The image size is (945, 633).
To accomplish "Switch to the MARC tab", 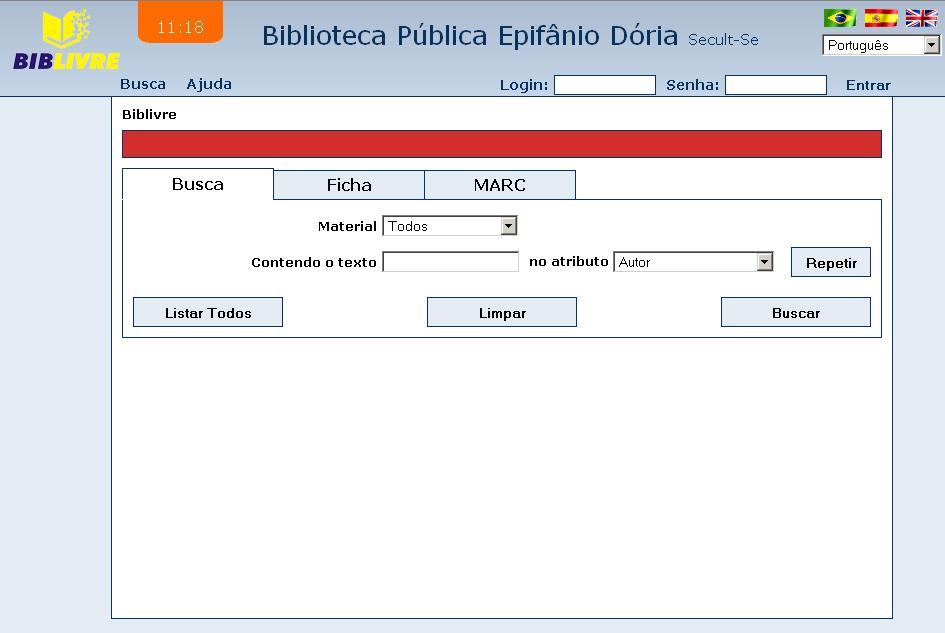I will 500,184.
